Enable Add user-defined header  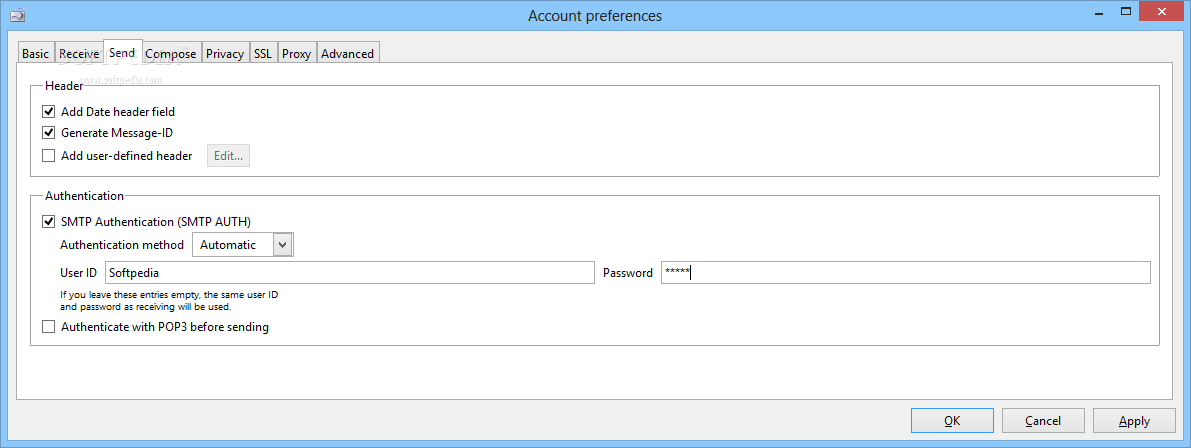click(49, 156)
